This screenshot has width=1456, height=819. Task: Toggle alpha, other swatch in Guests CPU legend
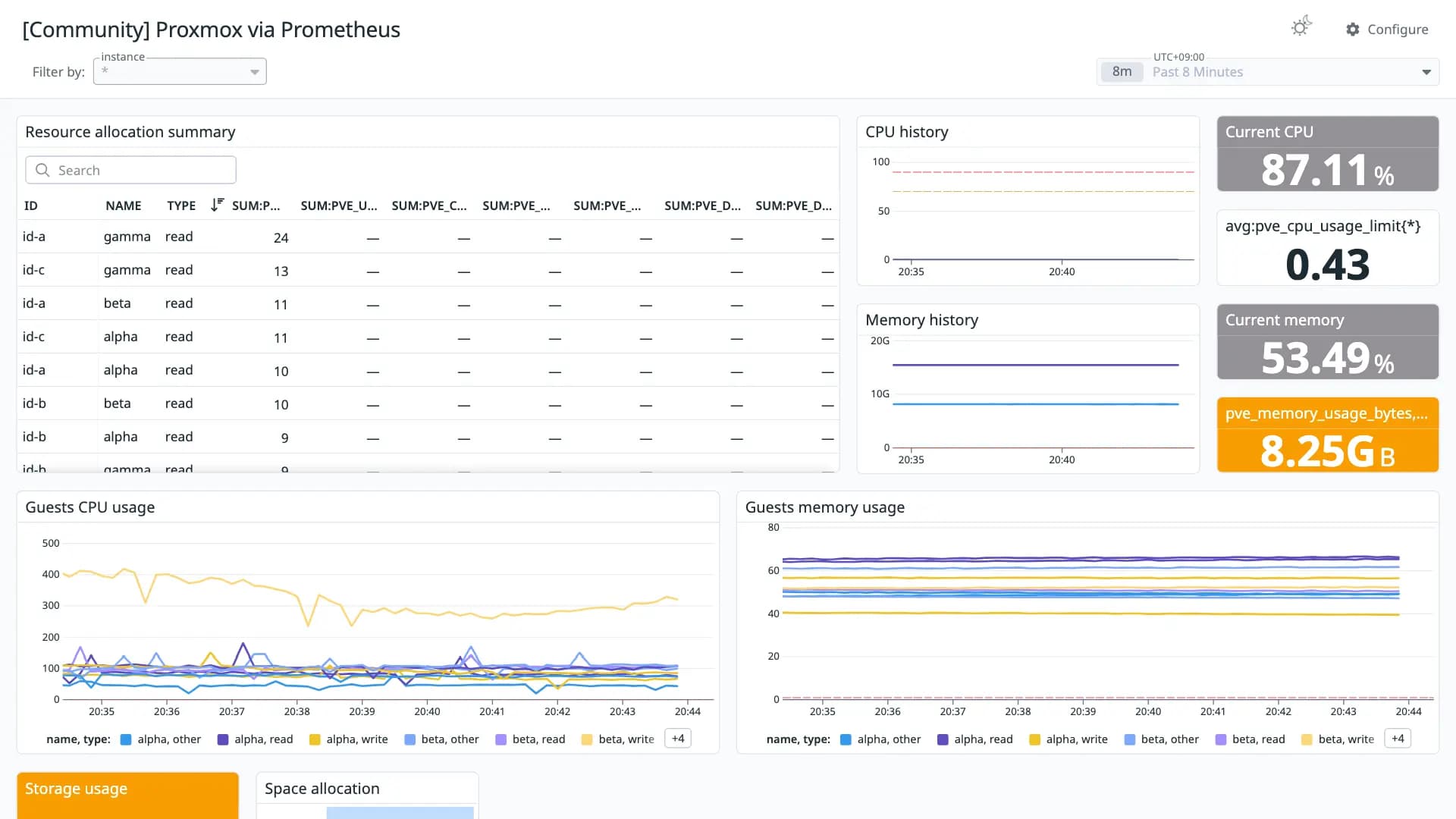tap(126, 739)
